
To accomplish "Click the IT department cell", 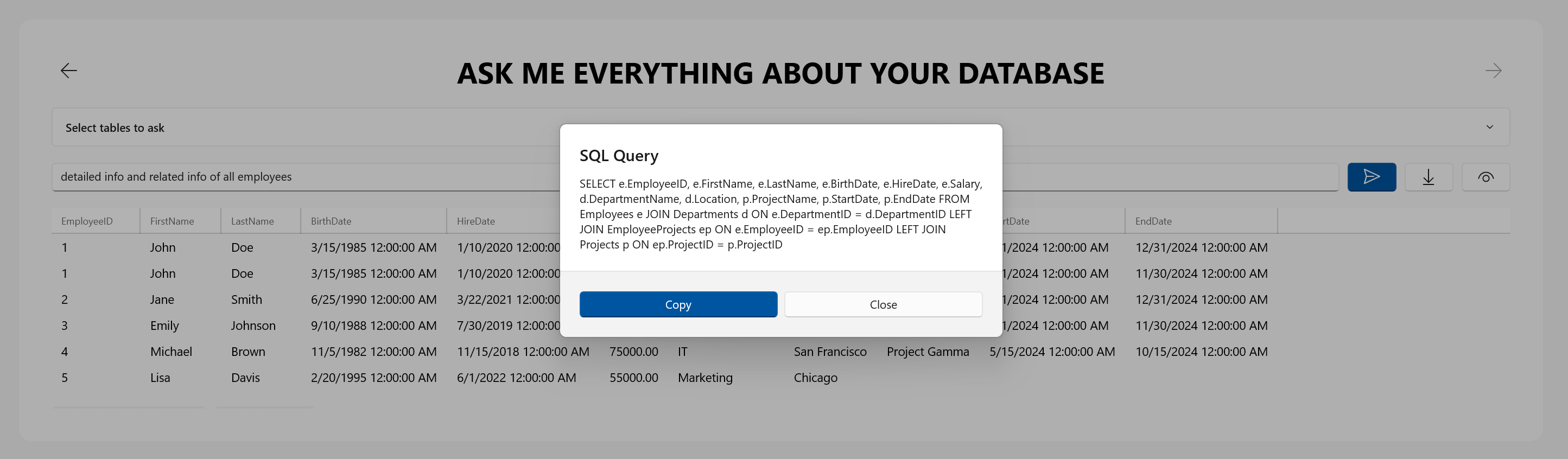I will coord(683,352).
